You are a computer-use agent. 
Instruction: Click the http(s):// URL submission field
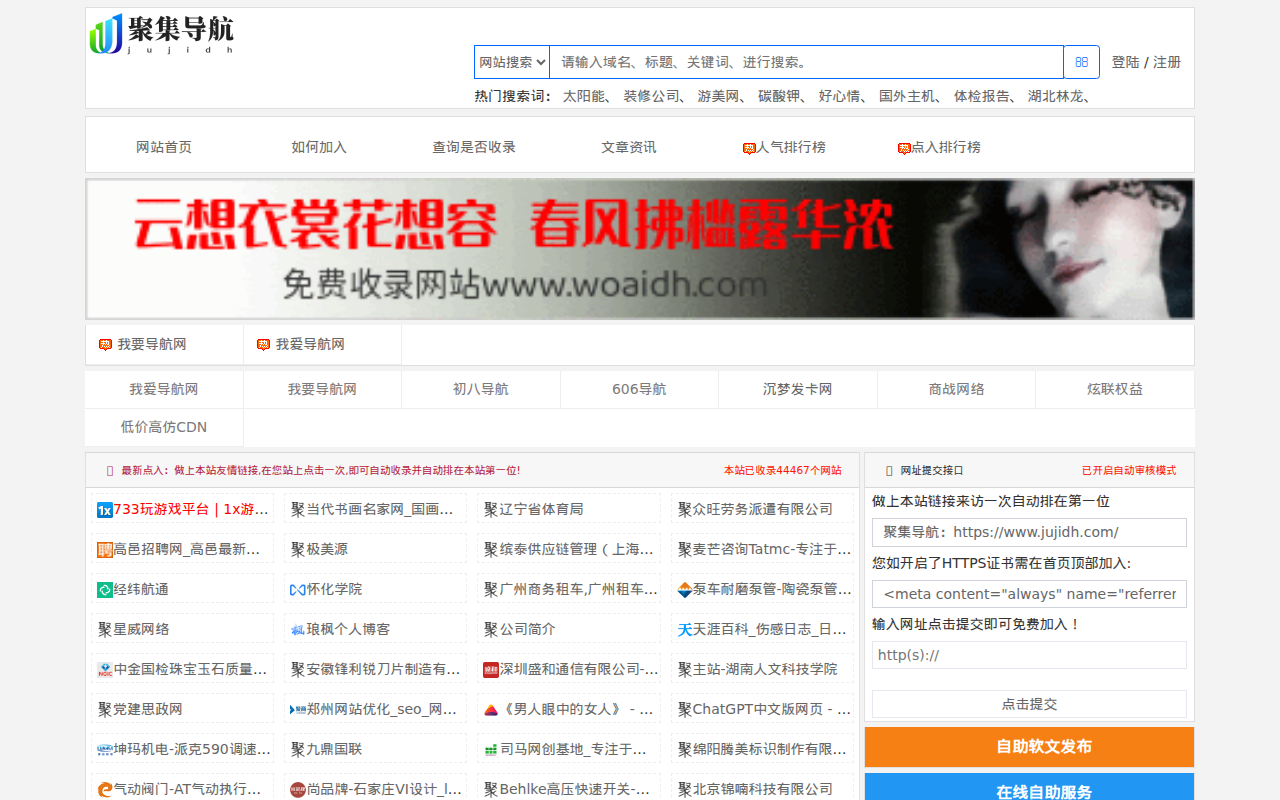[x=1029, y=655]
